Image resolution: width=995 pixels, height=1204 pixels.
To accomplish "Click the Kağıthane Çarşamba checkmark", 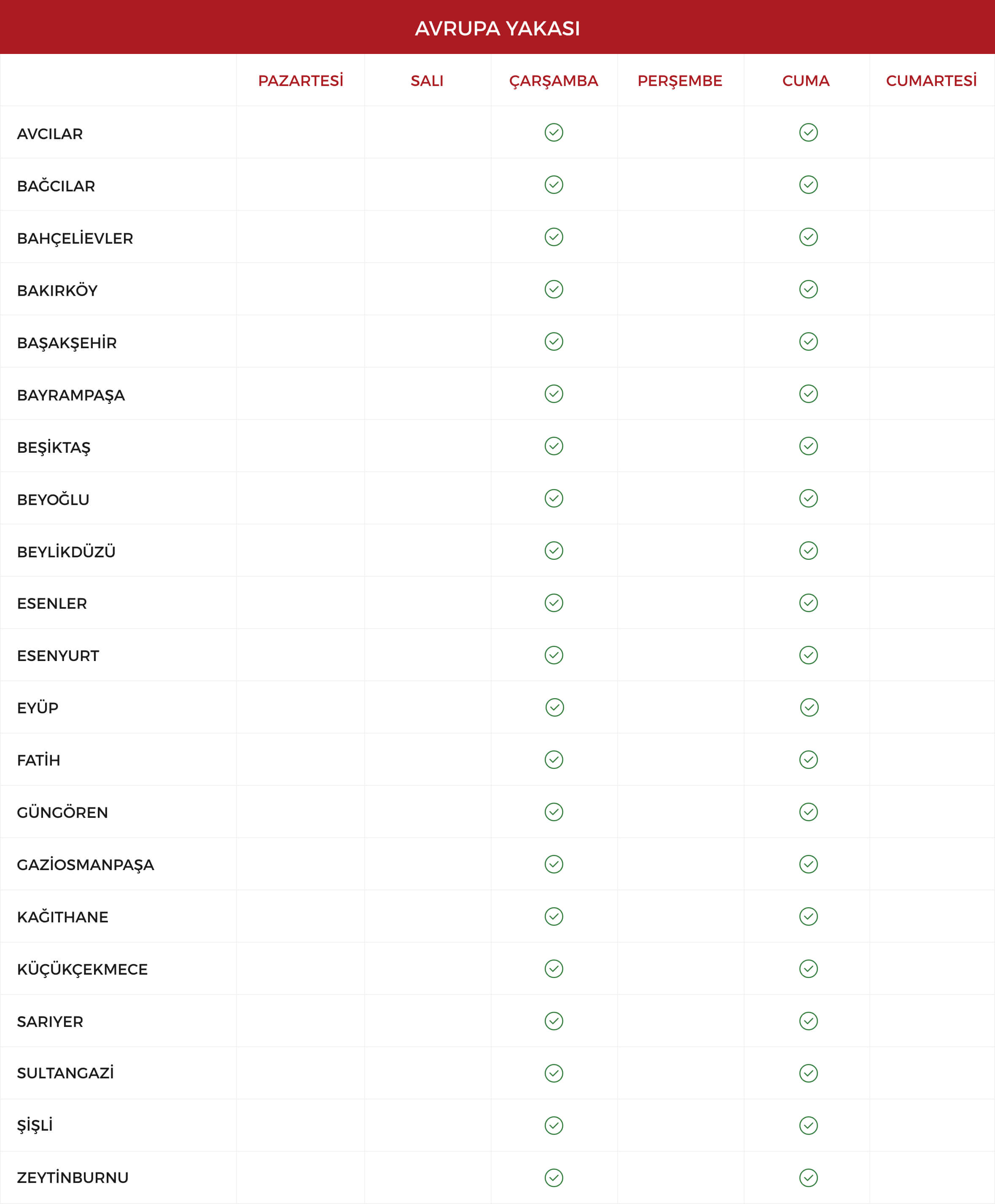I will [554, 916].
